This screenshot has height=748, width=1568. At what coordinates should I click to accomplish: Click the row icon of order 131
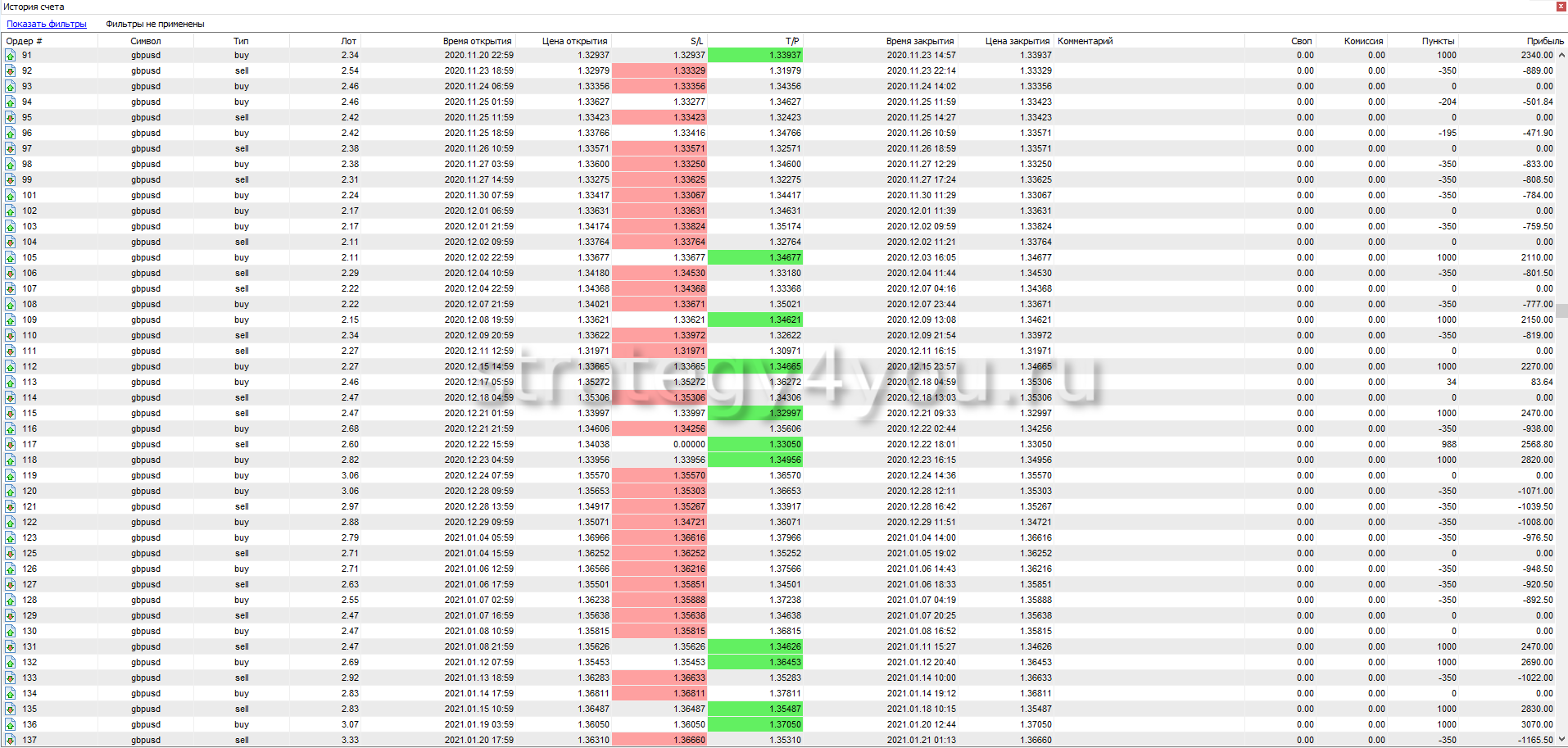(x=11, y=647)
